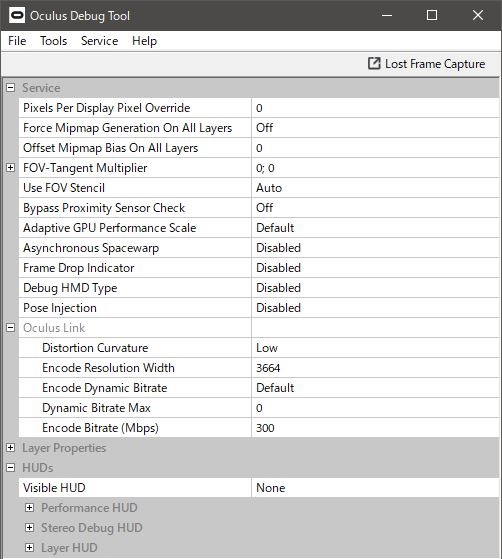Click the Oculus logo icon in title bar
Viewport: 502px width, 559px height.
point(17,15)
